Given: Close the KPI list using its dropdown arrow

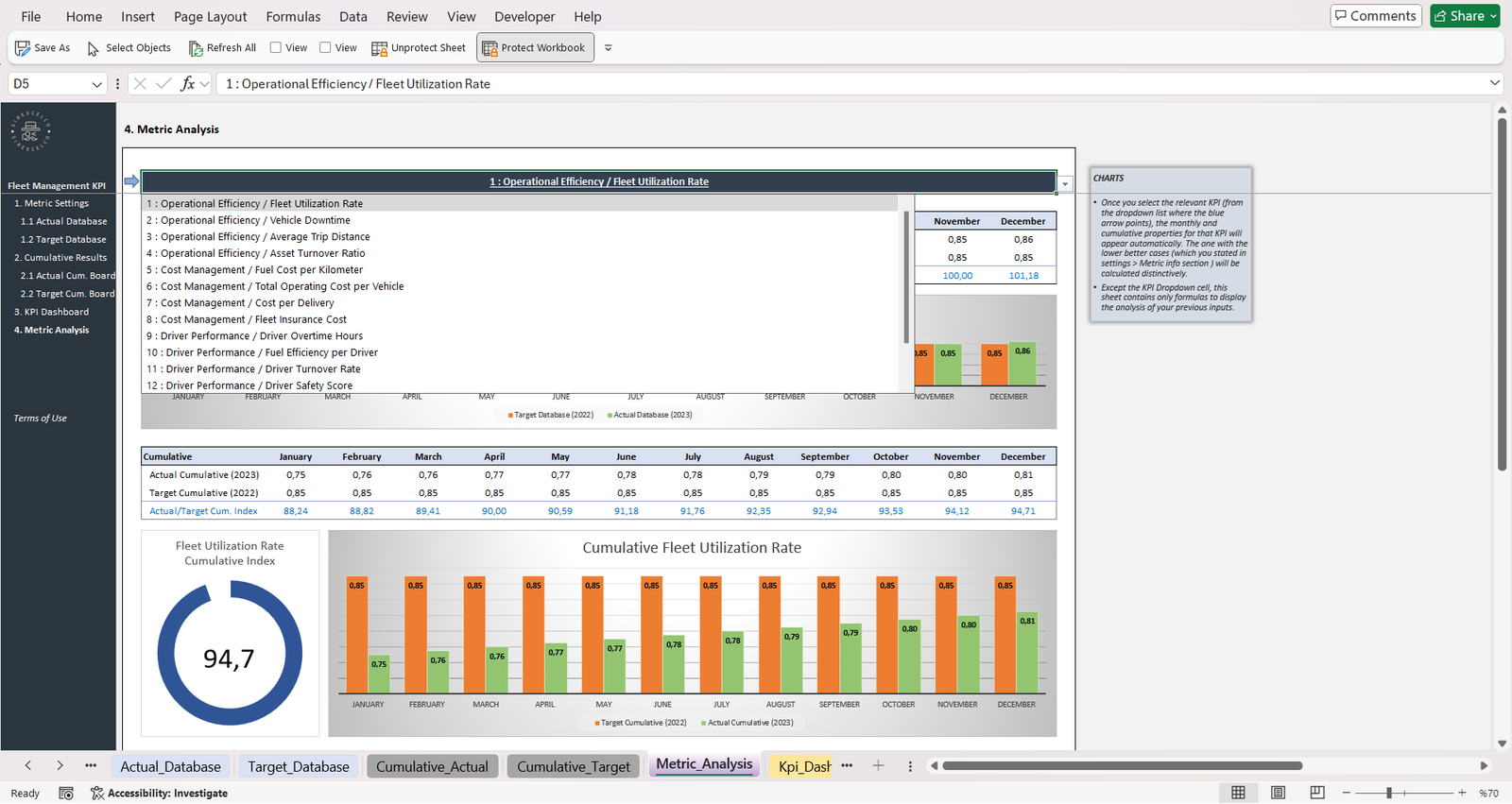Looking at the screenshot, I should [1065, 183].
